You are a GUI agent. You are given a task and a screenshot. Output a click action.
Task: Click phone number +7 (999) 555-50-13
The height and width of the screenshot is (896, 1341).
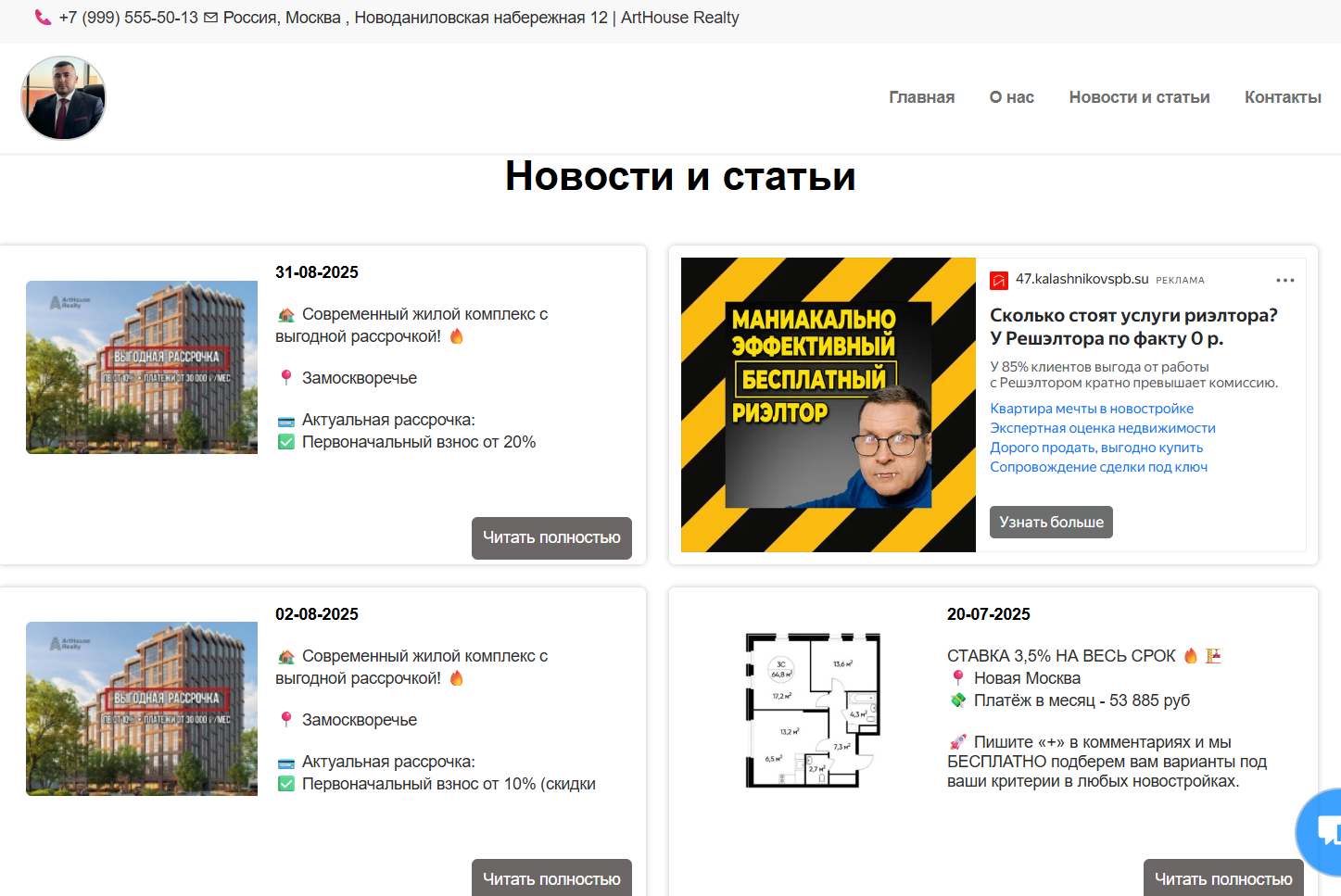coord(128,18)
